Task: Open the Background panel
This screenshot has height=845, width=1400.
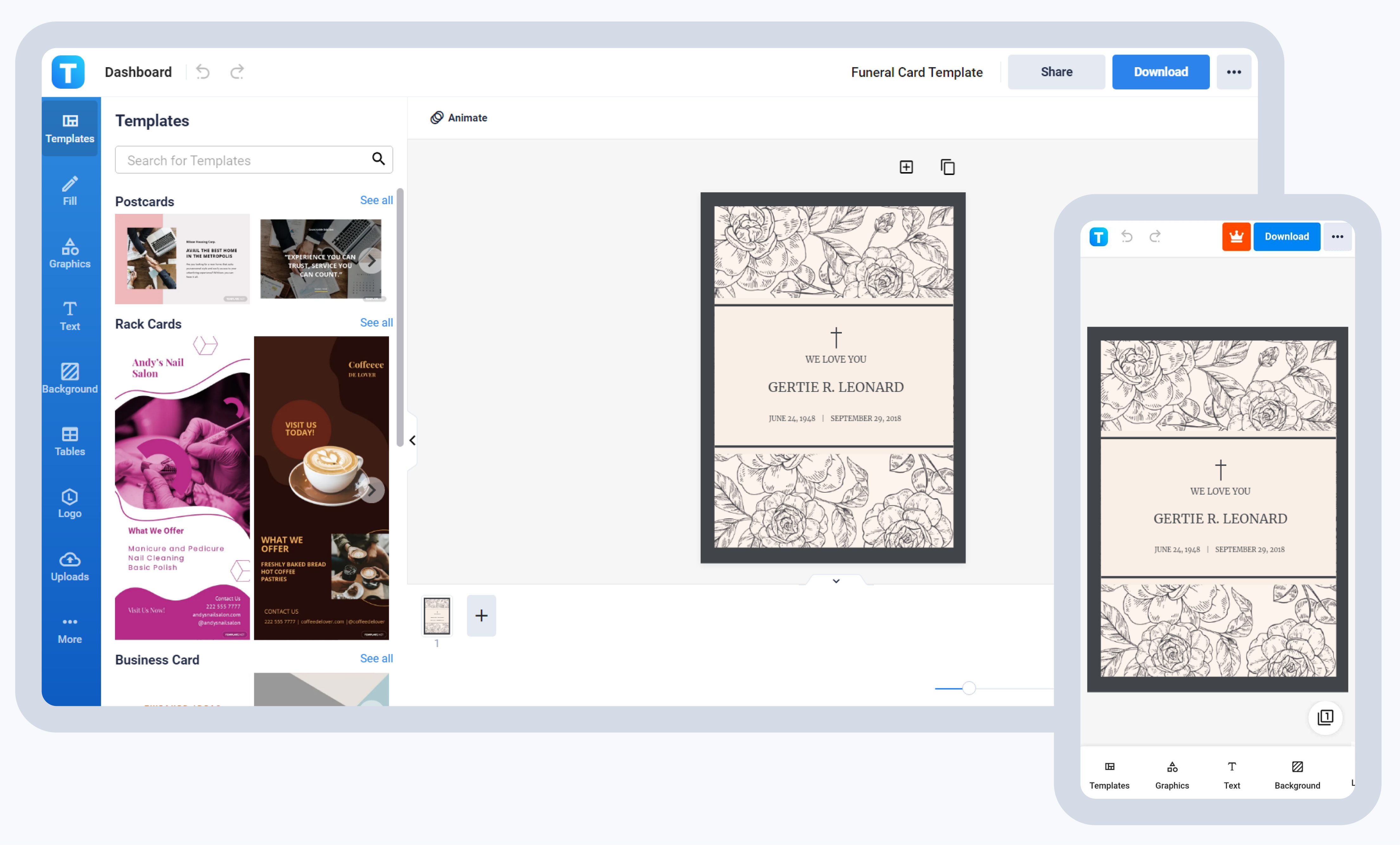Action: pos(69,378)
